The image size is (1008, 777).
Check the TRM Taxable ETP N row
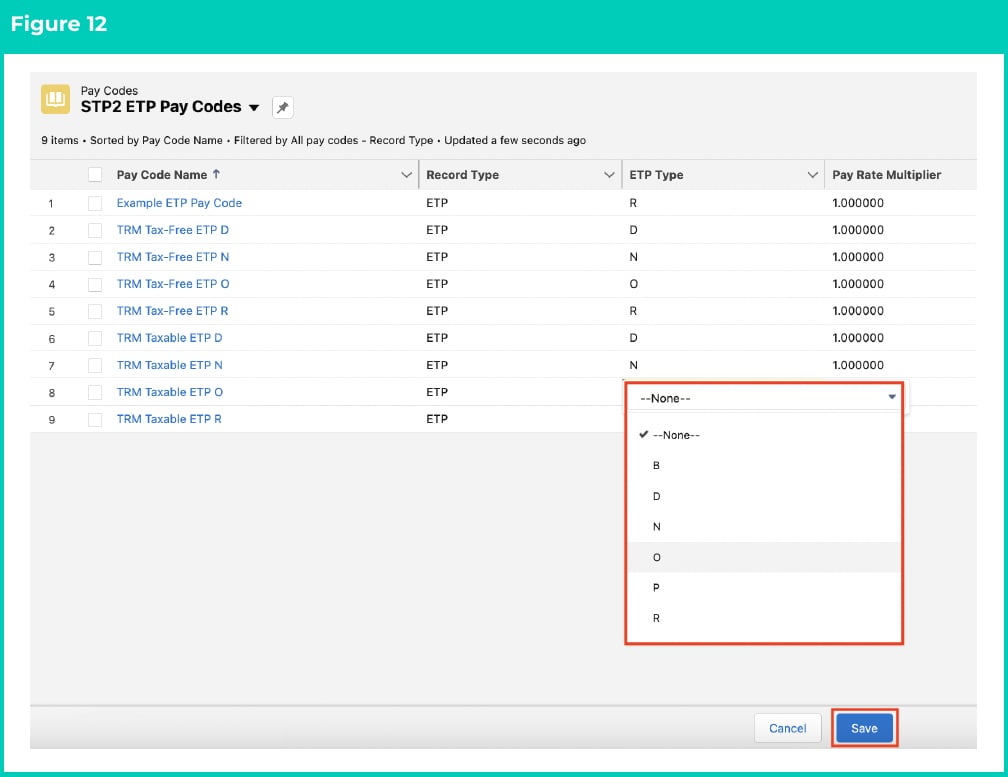pos(95,365)
